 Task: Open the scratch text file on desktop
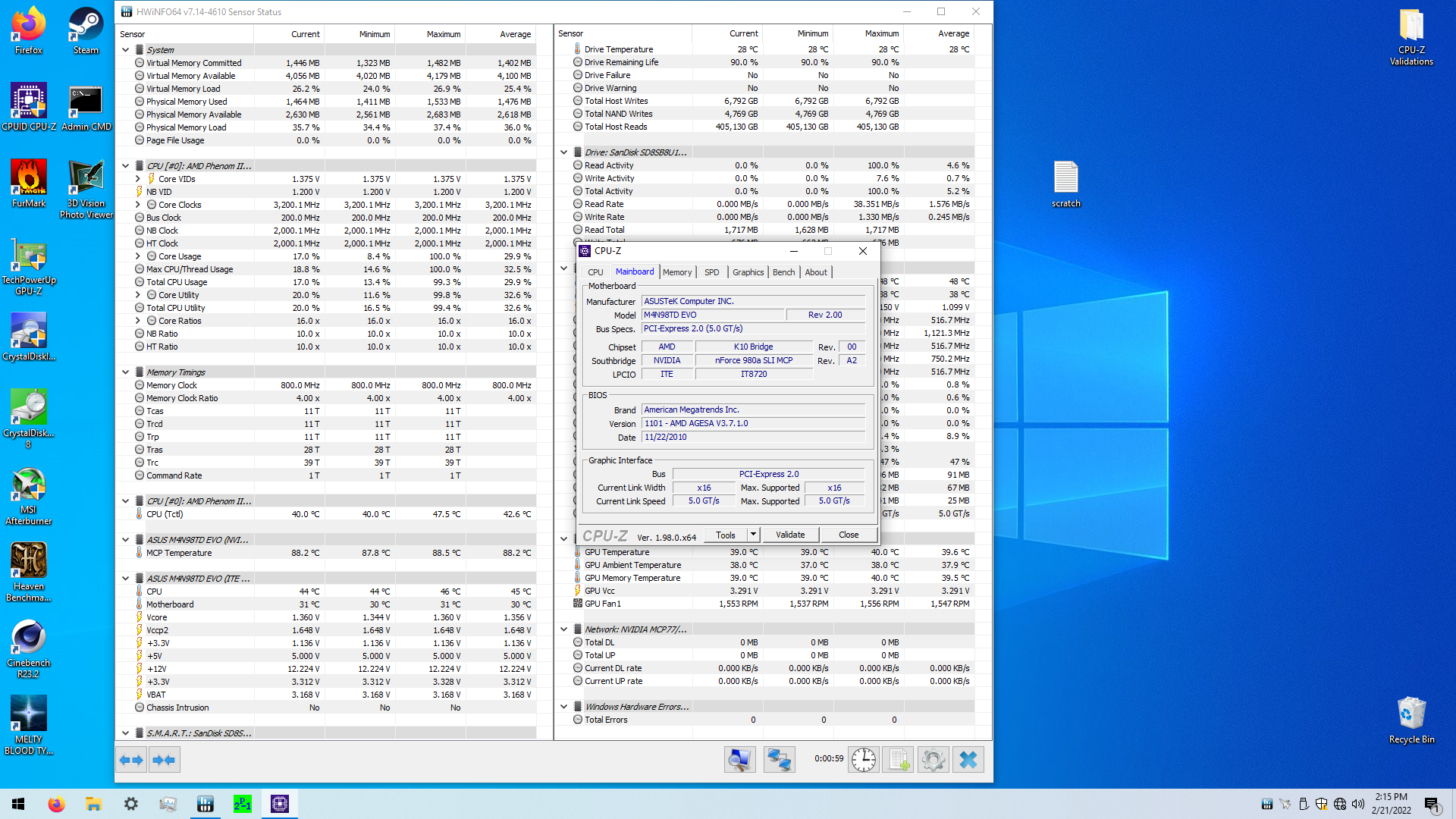1065,184
